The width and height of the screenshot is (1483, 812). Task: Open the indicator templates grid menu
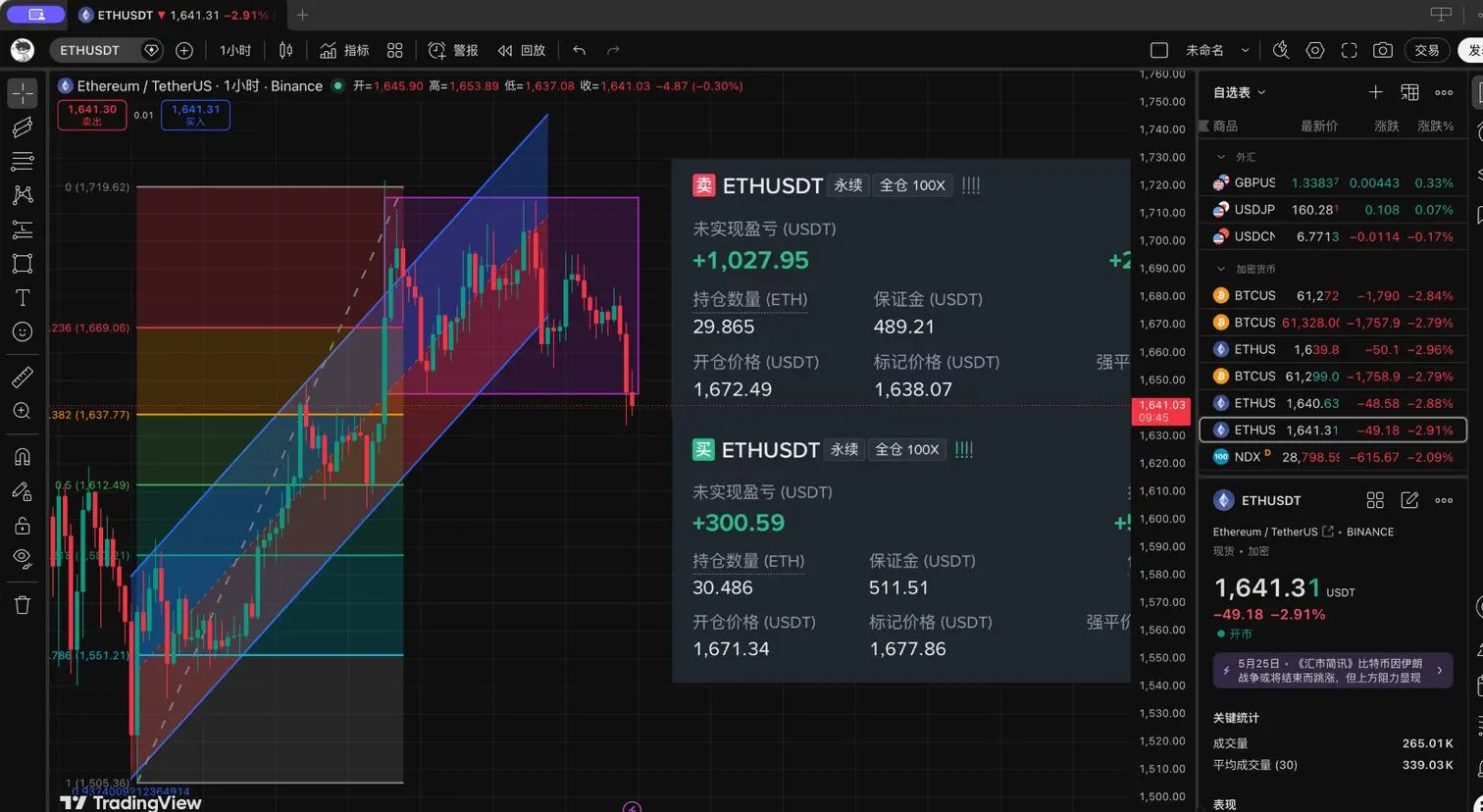click(395, 50)
